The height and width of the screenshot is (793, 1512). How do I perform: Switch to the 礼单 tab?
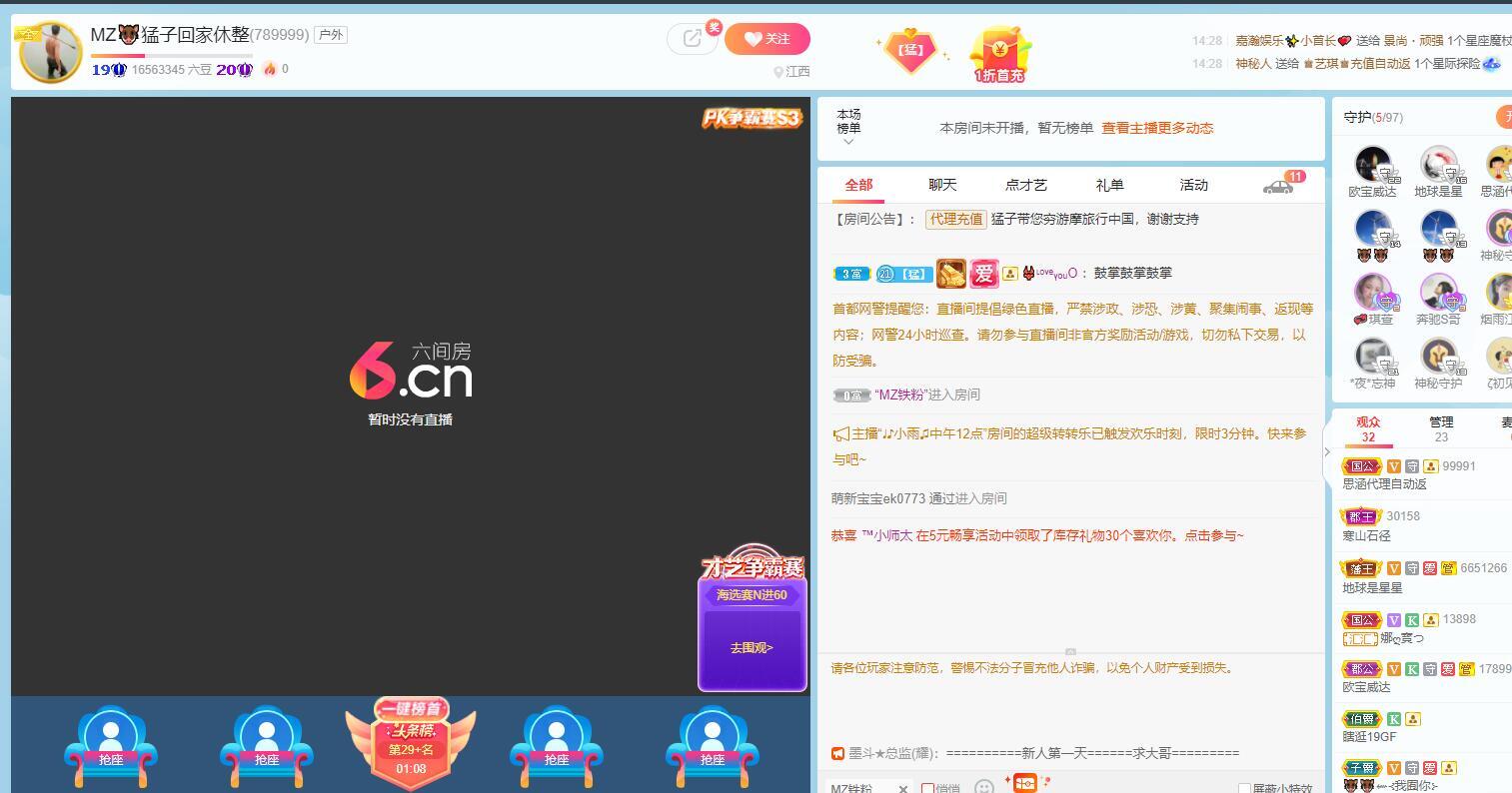(x=1110, y=185)
